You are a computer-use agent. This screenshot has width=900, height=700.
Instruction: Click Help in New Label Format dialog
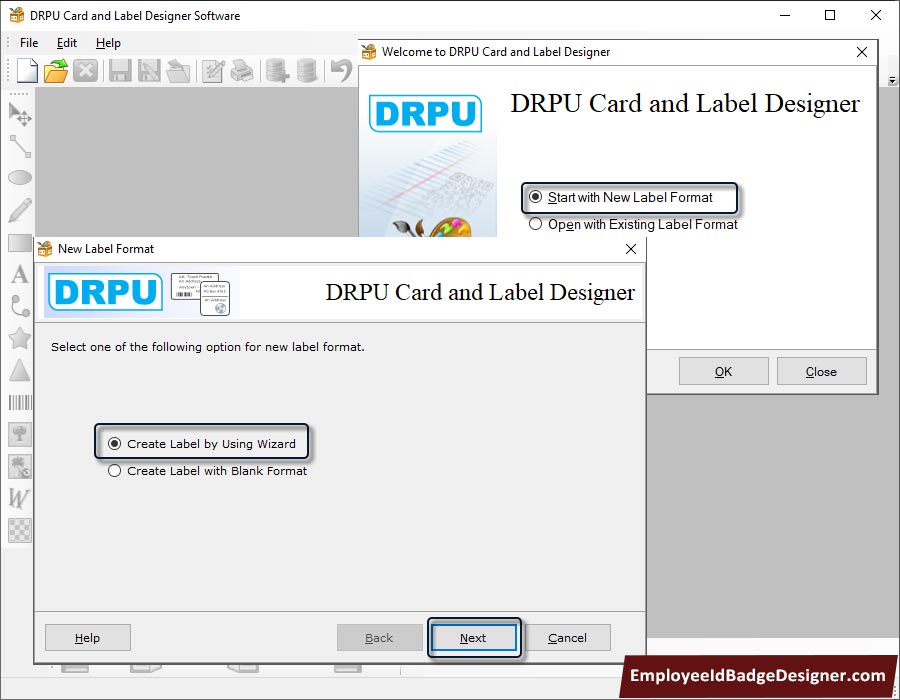click(88, 637)
